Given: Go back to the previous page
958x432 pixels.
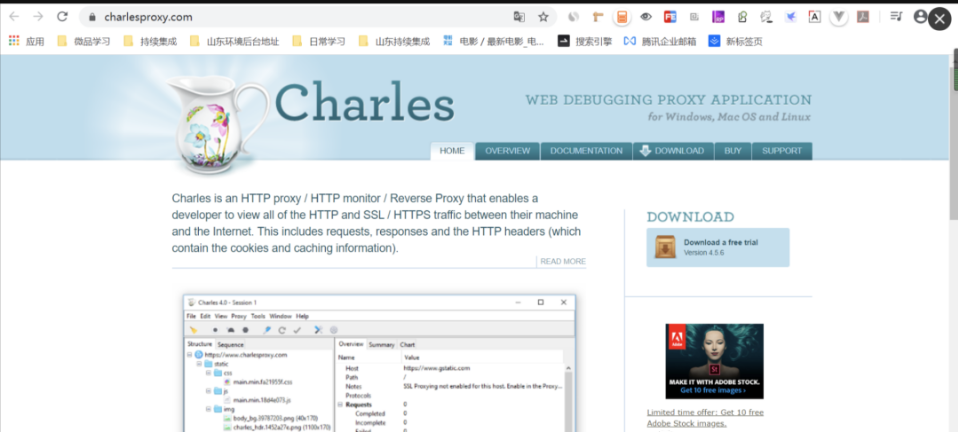Looking at the screenshot, I should [14, 16].
